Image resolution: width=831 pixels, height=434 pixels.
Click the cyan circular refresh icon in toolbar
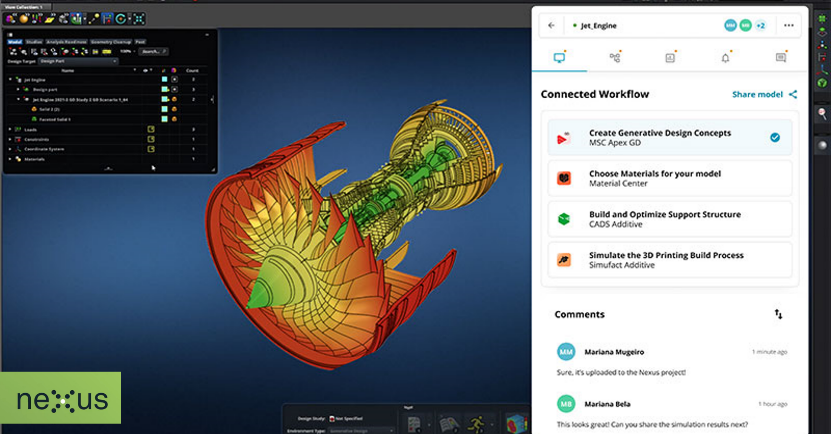pyautogui.click(x=121, y=19)
